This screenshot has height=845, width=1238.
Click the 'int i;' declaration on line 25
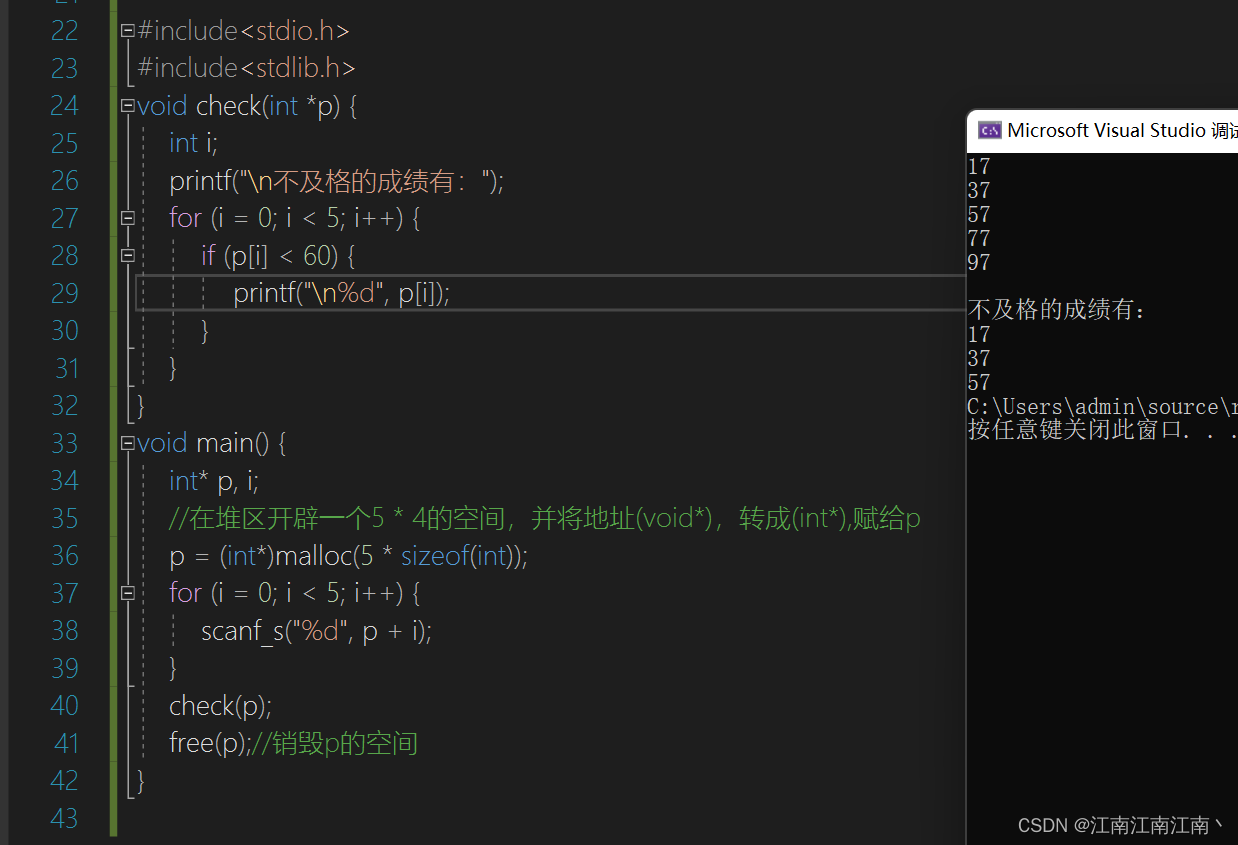[x=193, y=143]
